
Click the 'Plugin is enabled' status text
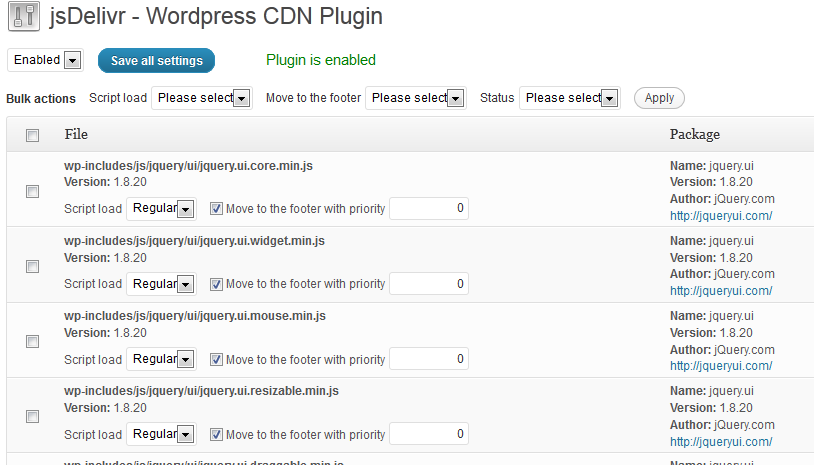(321, 60)
